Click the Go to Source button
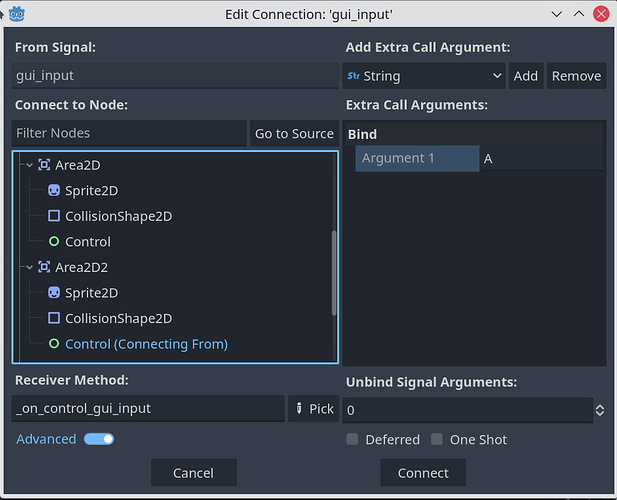 [x=294, y=133]
